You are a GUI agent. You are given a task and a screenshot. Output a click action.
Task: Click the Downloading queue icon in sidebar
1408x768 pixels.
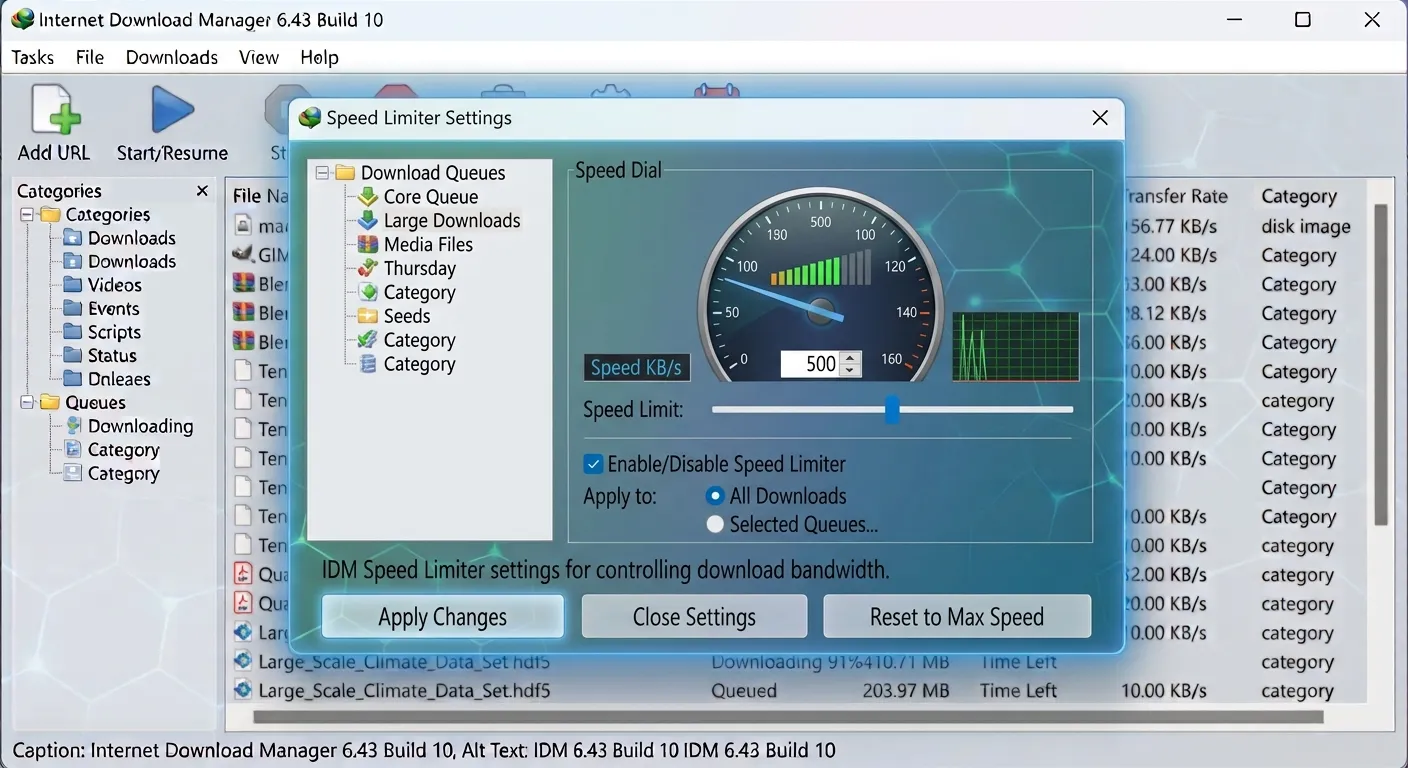pos(73,426)
